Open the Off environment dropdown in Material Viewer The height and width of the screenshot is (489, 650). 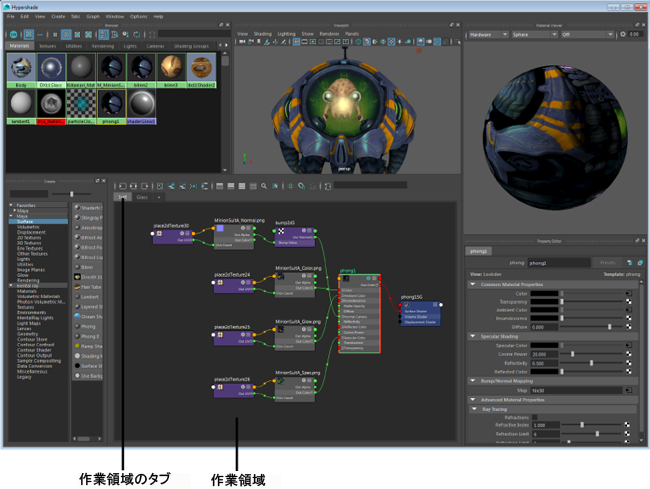587,35
